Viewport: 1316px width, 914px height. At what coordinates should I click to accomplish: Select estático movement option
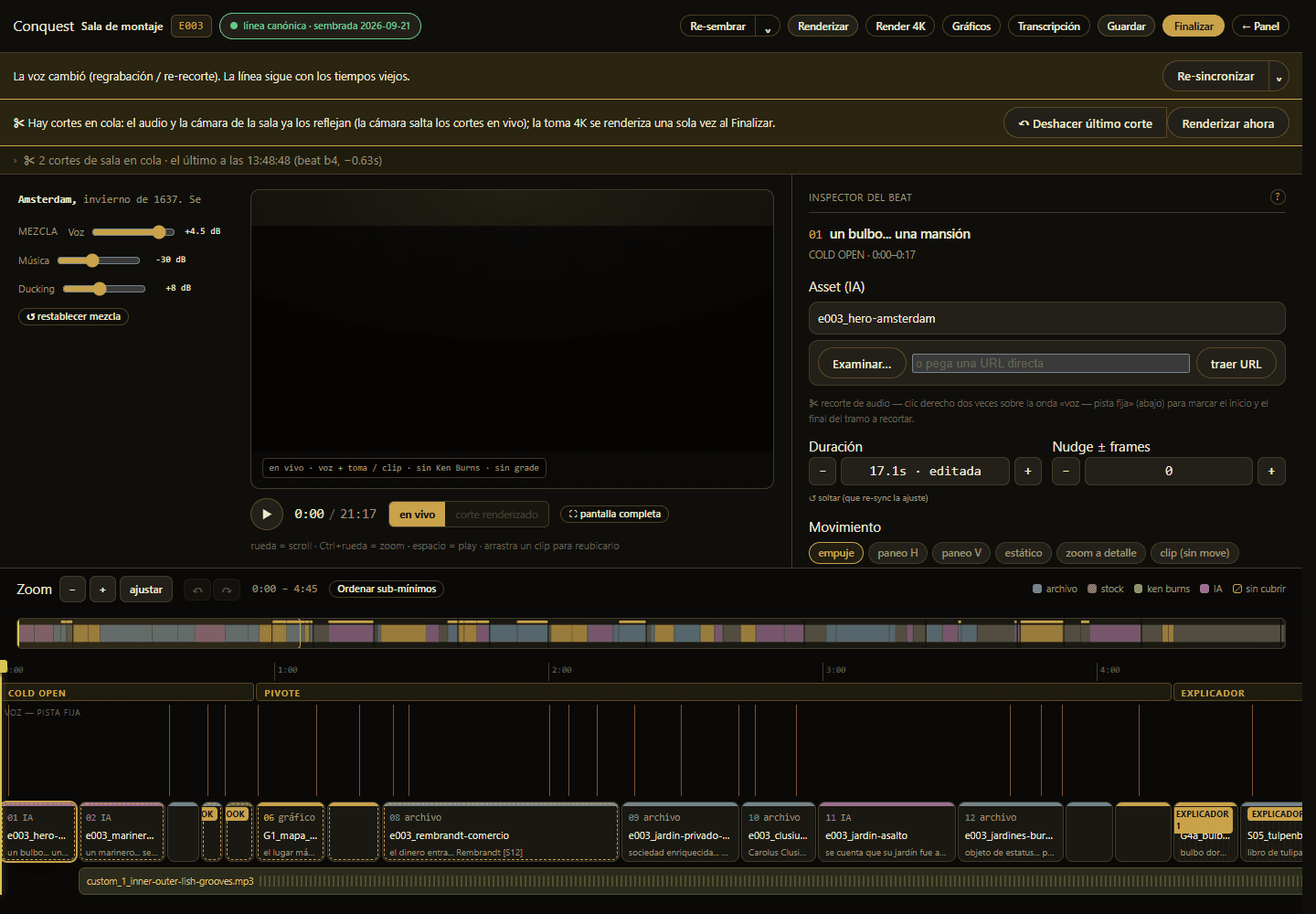click(1024, 553)
